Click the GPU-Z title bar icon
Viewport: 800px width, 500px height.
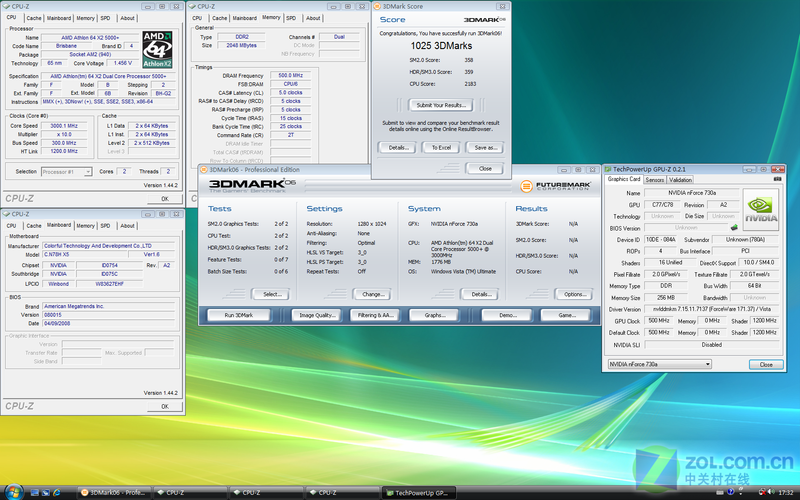(608, 169)
